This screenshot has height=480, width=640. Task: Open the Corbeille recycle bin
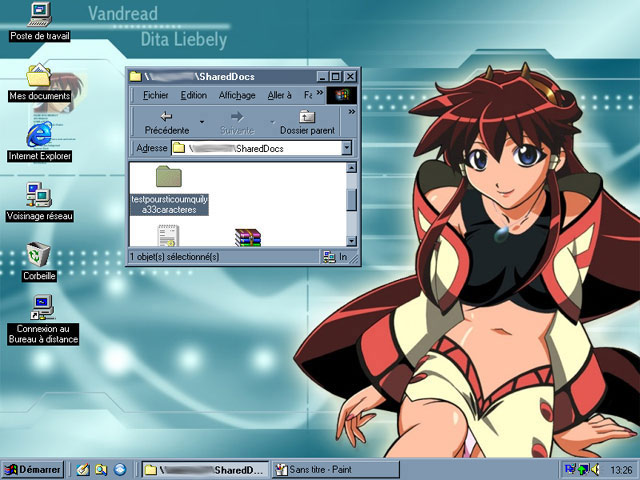tap(39, 255)
